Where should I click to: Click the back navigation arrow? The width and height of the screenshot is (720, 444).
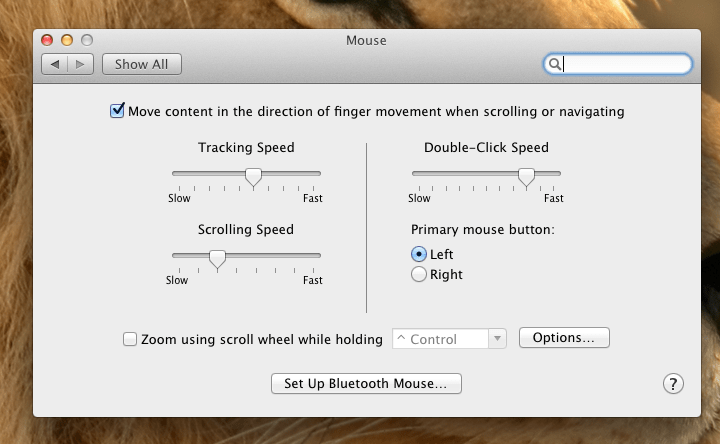click(x=55, y=64)
